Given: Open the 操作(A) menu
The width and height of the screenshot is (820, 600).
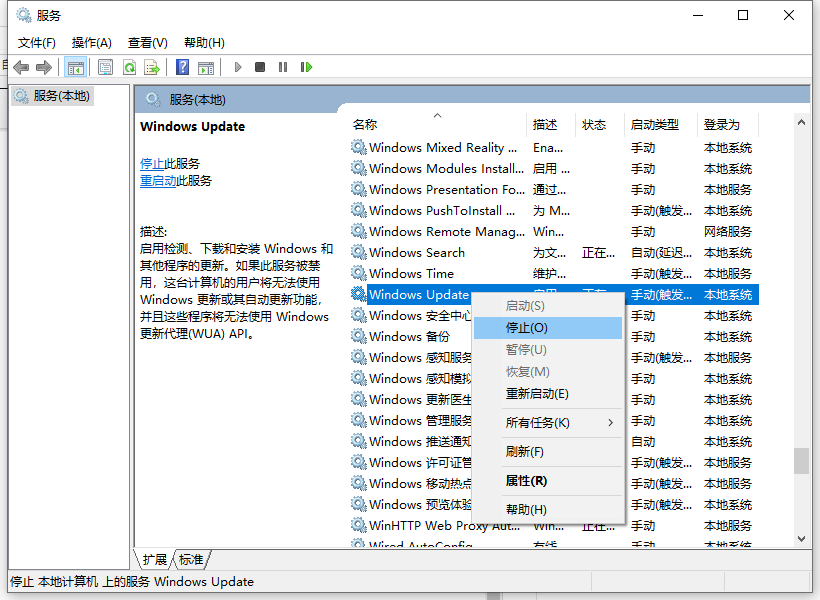Looking at the screenshot, I should coord(92,43).
